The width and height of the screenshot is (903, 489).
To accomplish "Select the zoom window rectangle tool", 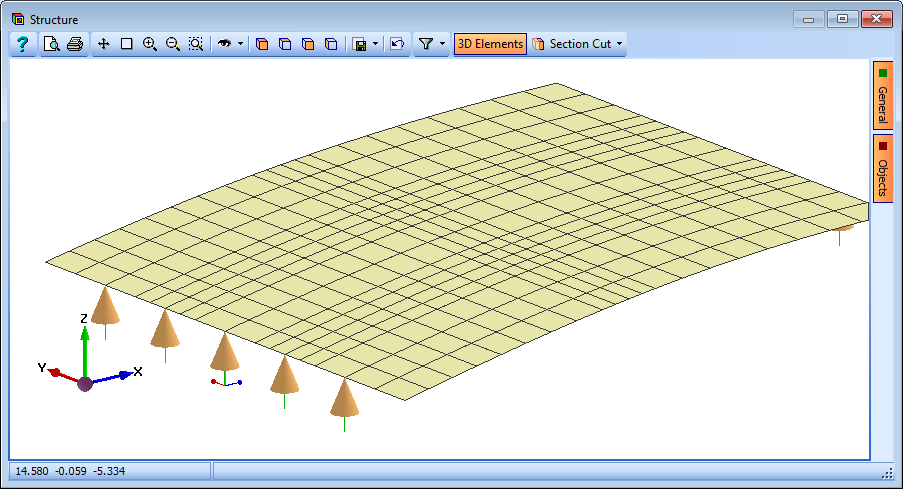I will pos(127,44).
